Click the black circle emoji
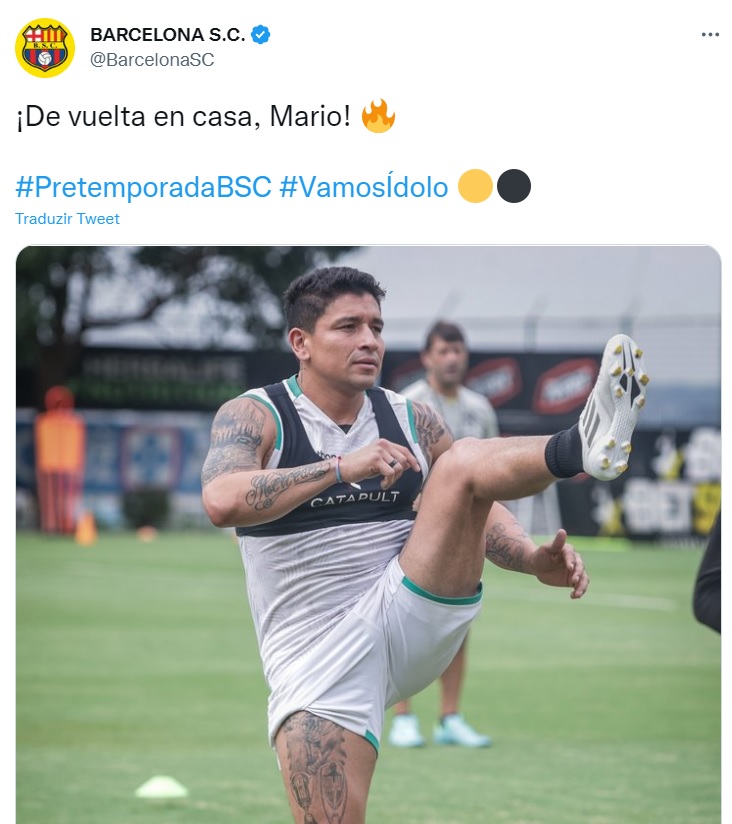The width and height of the screenshot is (732, 824). (514, 186)
